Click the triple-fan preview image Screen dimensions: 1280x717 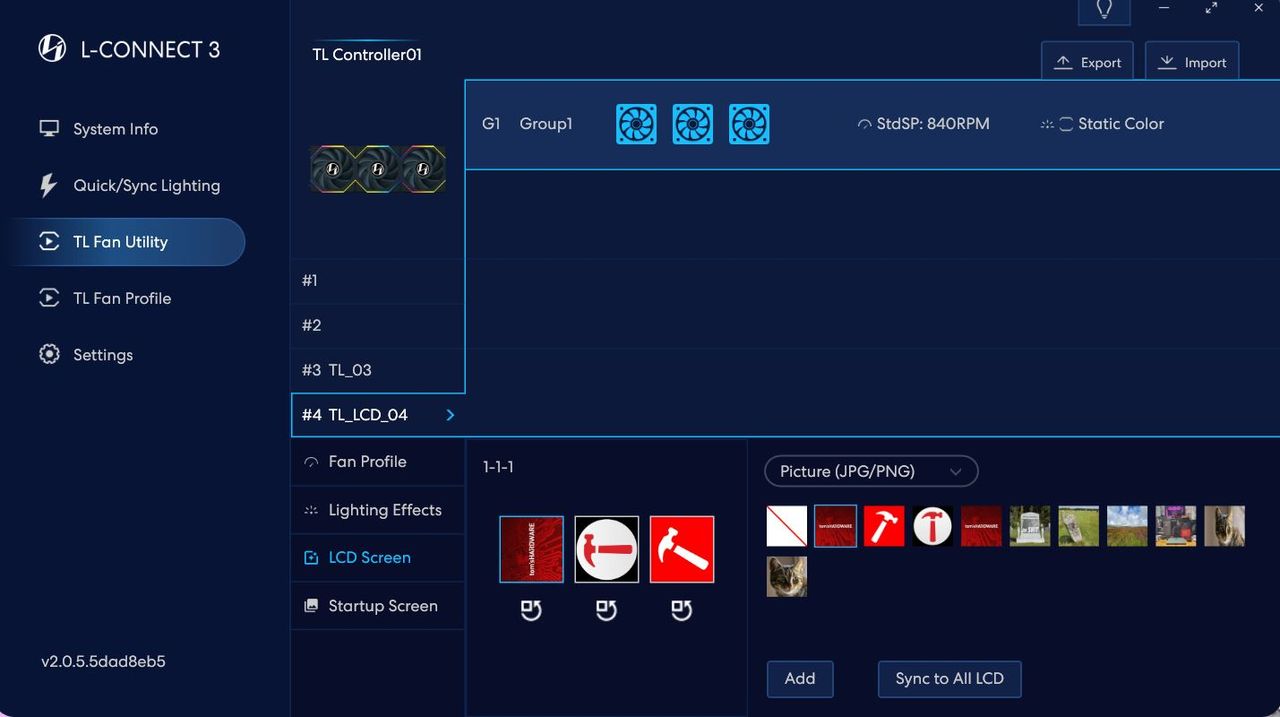click(377, 169)
